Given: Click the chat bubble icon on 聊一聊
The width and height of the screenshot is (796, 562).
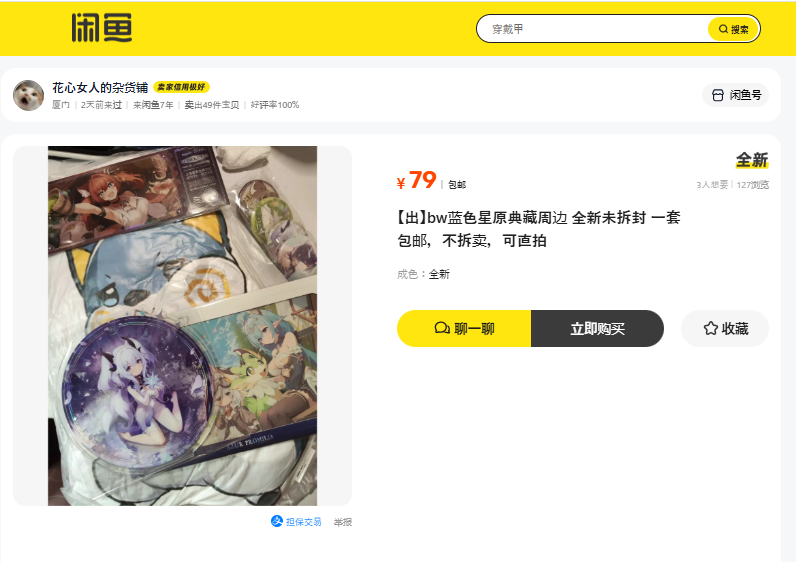Looking at the screenshot, I should [442, 328].
